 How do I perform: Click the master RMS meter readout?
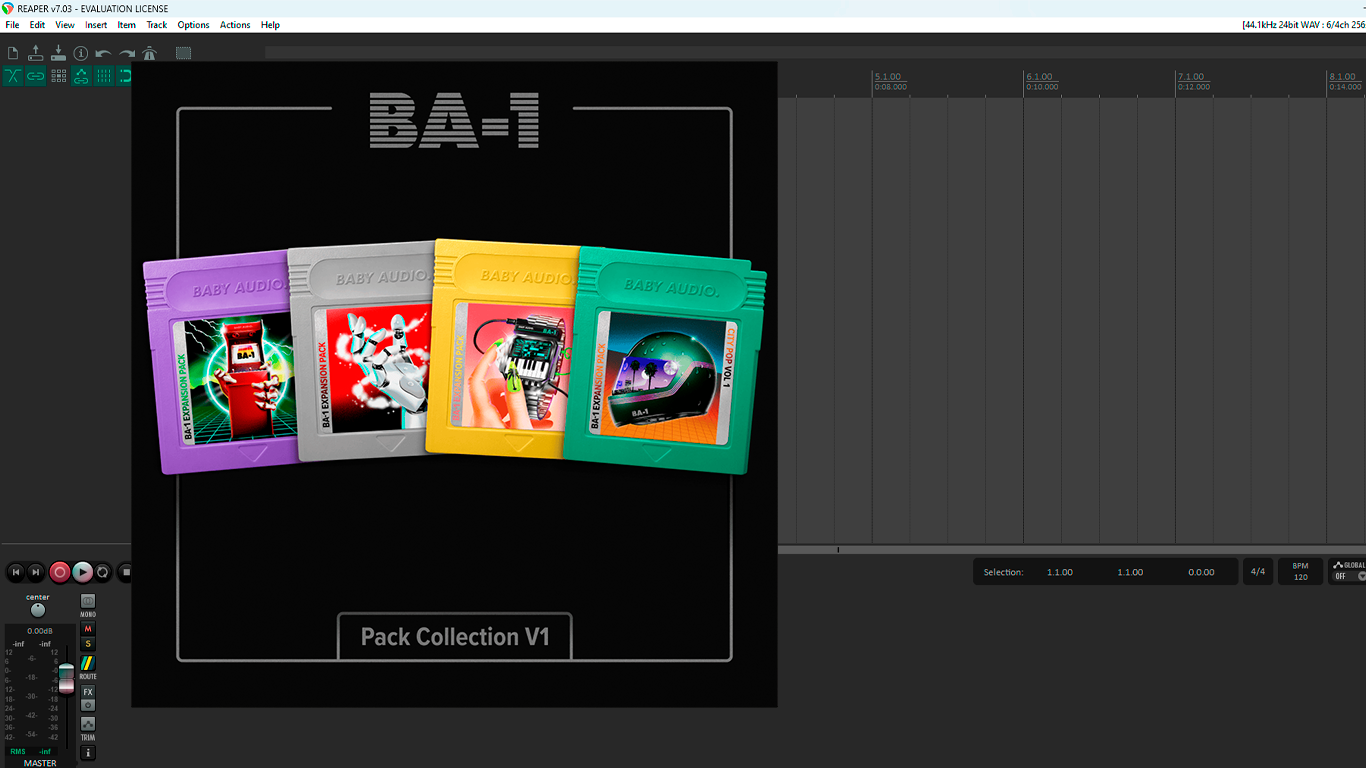31,751
